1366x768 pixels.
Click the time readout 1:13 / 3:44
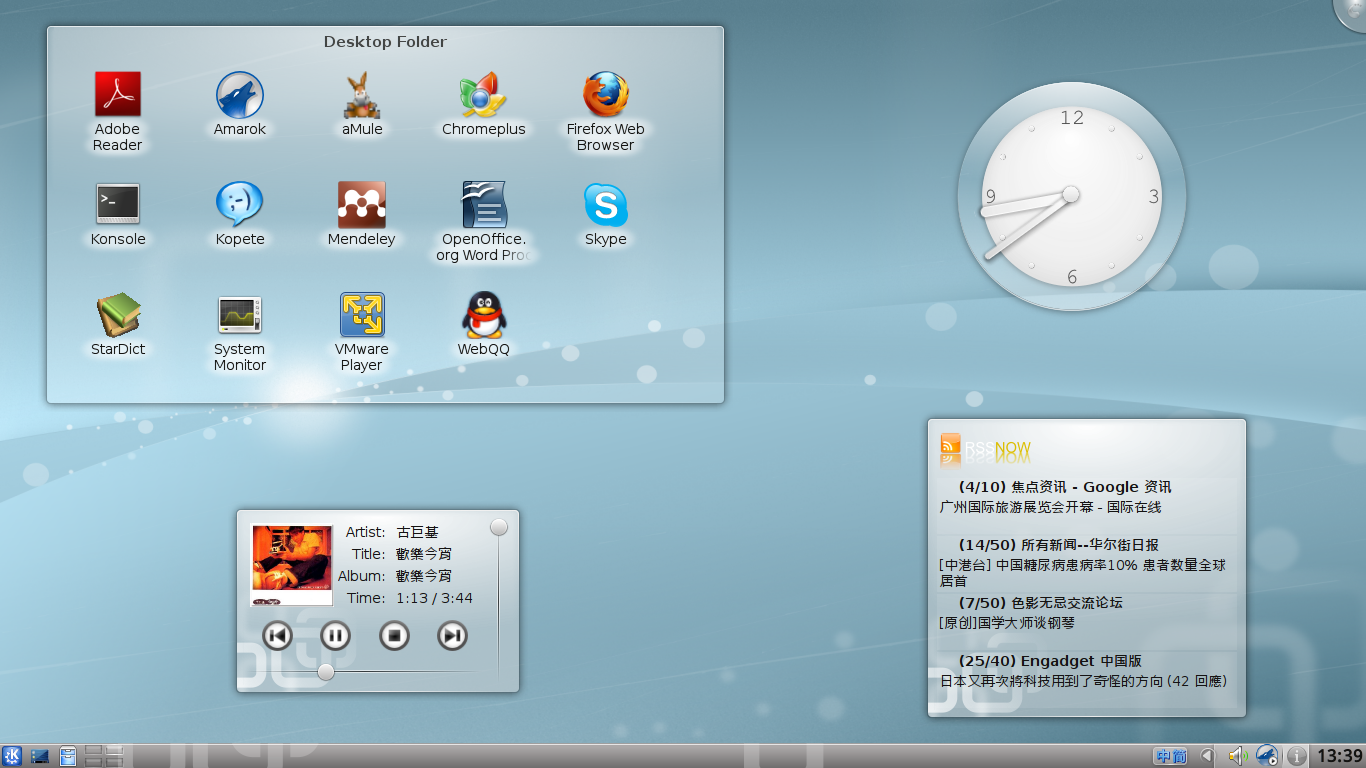tap(434, 598)
